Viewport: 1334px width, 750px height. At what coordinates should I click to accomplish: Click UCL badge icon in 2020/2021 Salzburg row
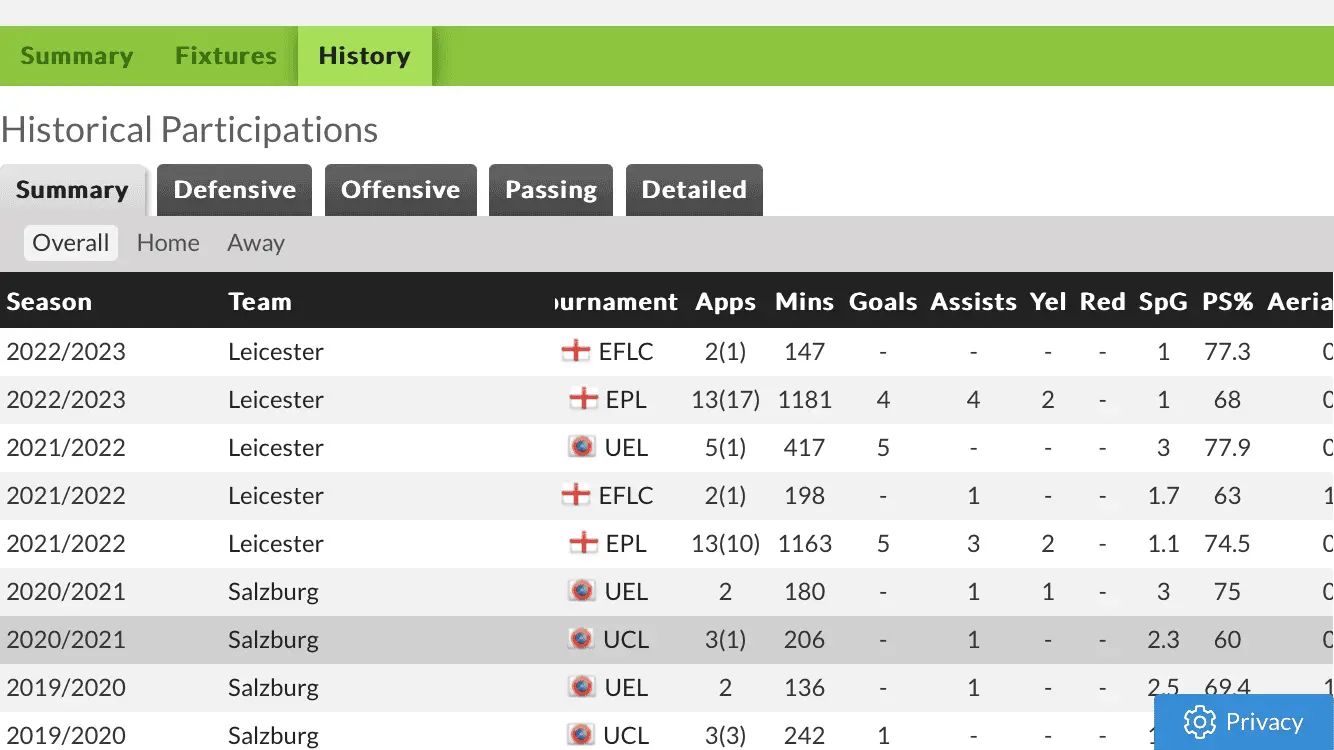(581, 639)
